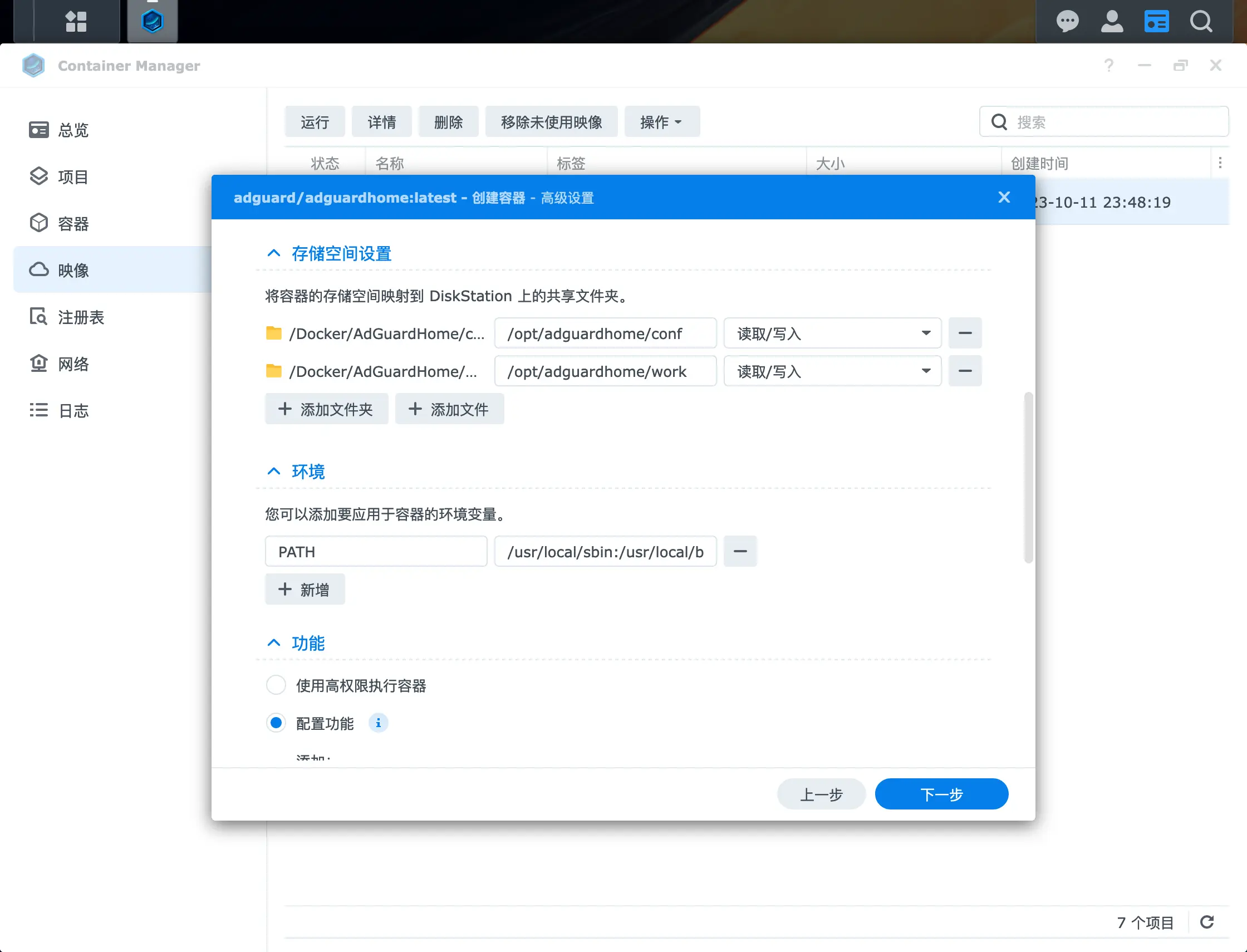Click the DSM top-bar search magnifier
Image resolution: width=1247 pixels, height=952 pixels.
(1201, 22)
